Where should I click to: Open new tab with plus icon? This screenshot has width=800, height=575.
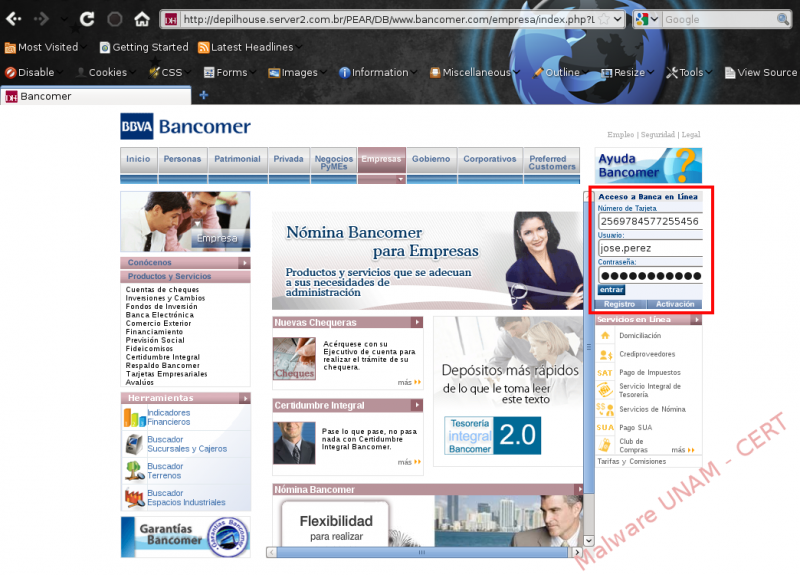point(204,95)
